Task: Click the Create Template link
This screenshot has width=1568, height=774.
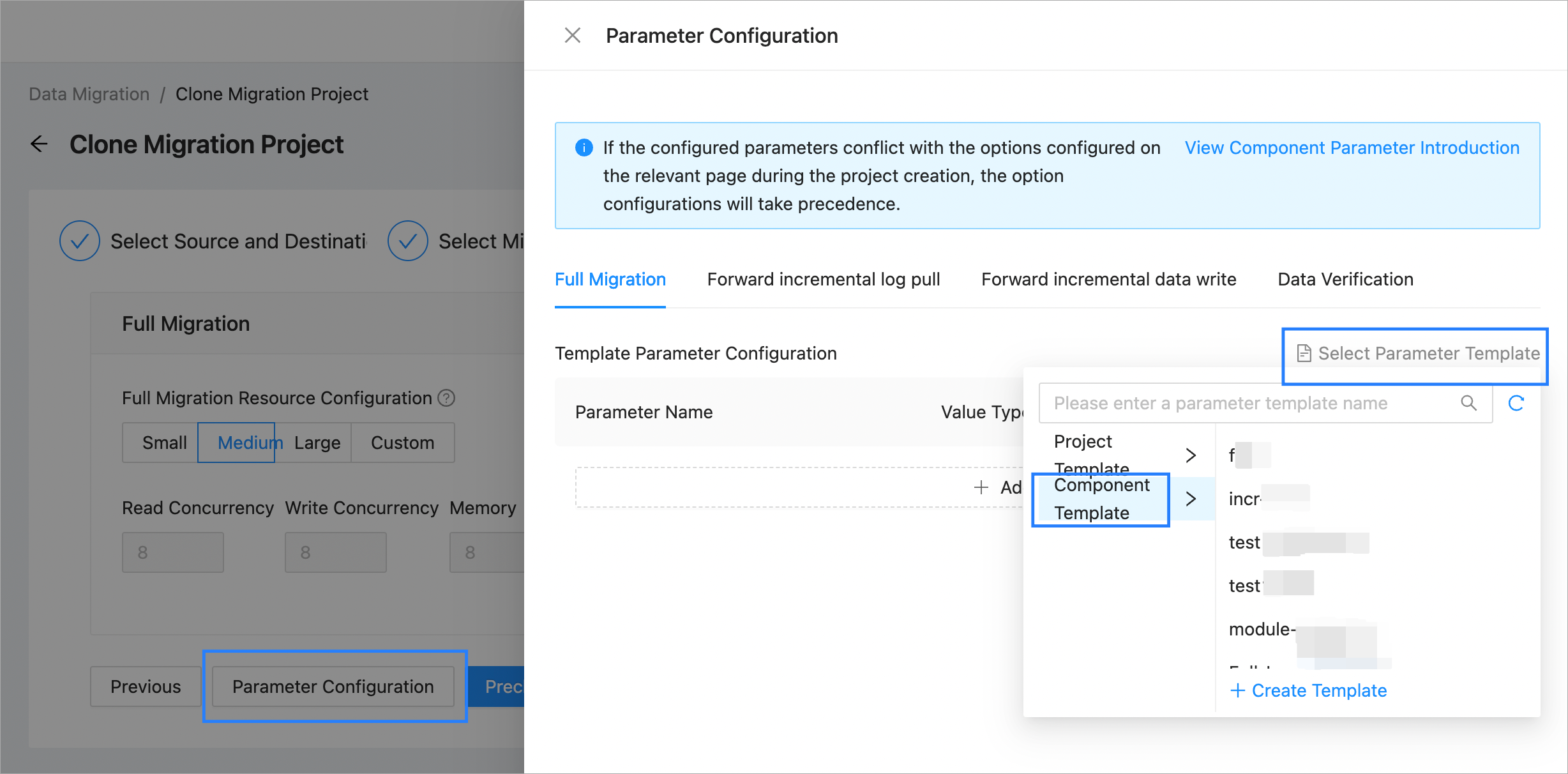Action: pyautogui.click(x=1309, y=690)
